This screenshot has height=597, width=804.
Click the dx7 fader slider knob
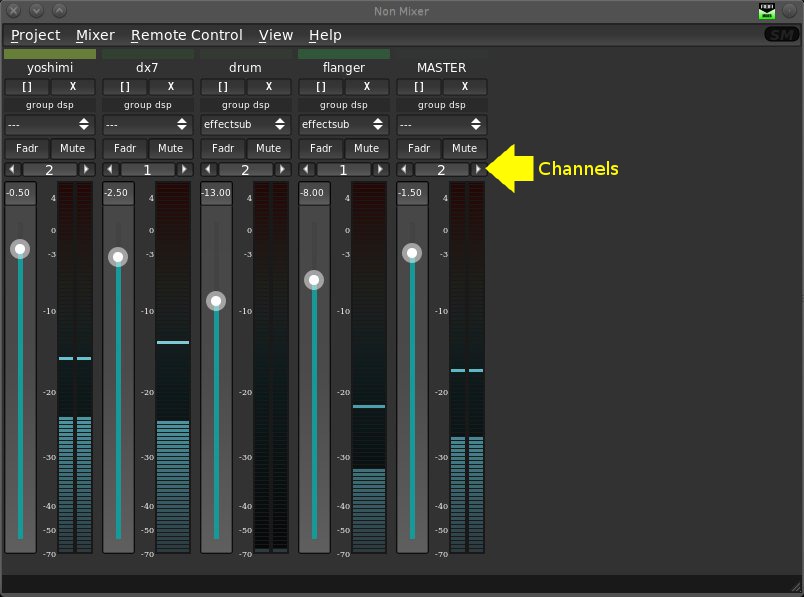tap(118, 257)
